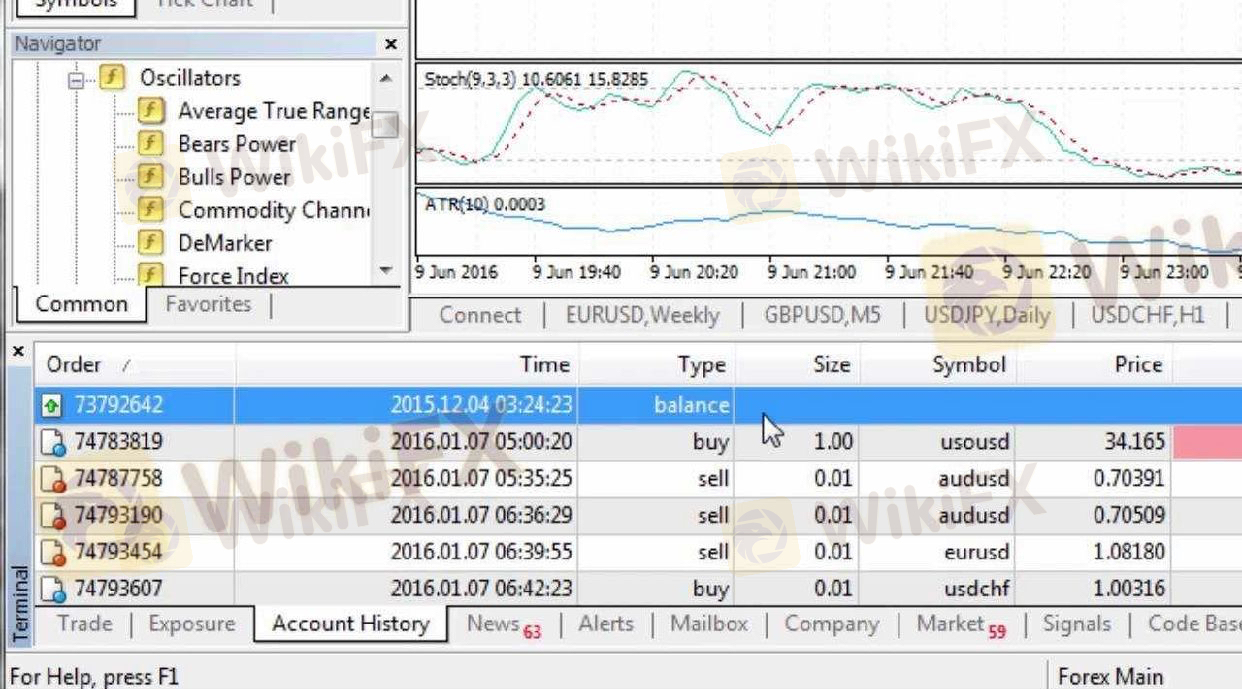The height and width of the screenshot is (689, 1242).
Task: Click the sell order 74787758 icon
Action: 52,479
